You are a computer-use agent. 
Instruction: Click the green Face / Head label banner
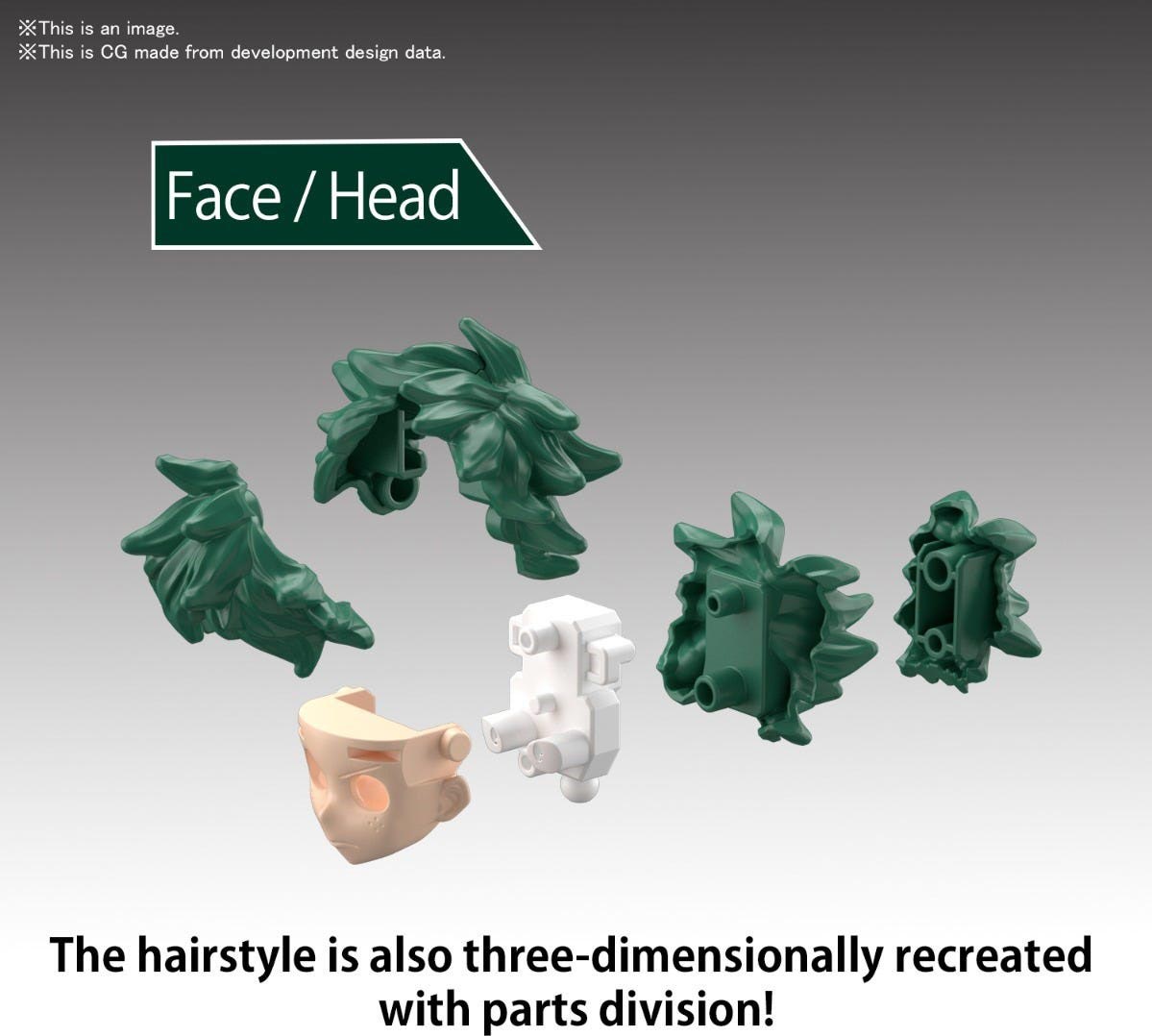click(x=327, y=195)
